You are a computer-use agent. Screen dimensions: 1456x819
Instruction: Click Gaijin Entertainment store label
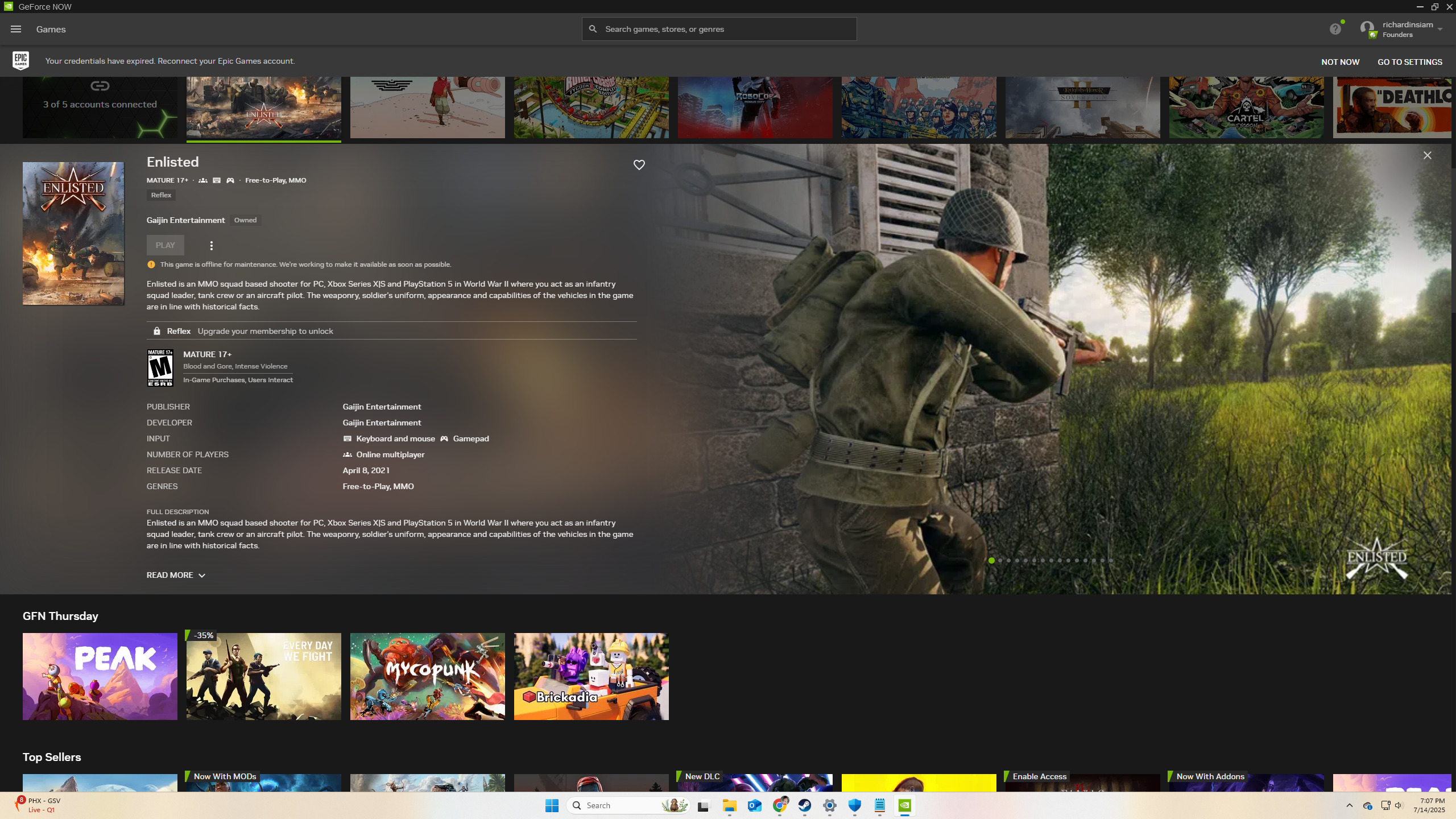tap(185, 220)
